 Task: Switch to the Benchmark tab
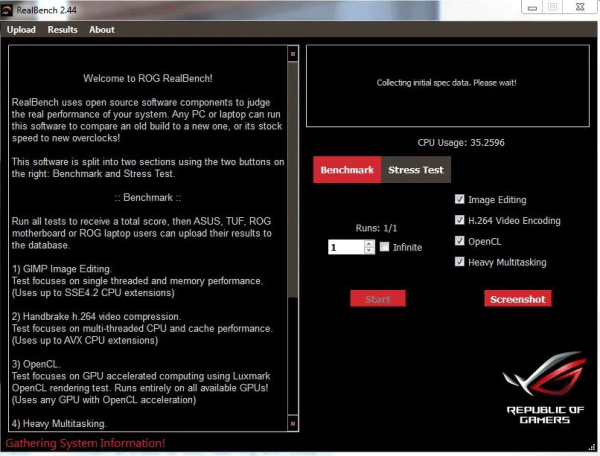pyautogui.click(x=347, y=169)
